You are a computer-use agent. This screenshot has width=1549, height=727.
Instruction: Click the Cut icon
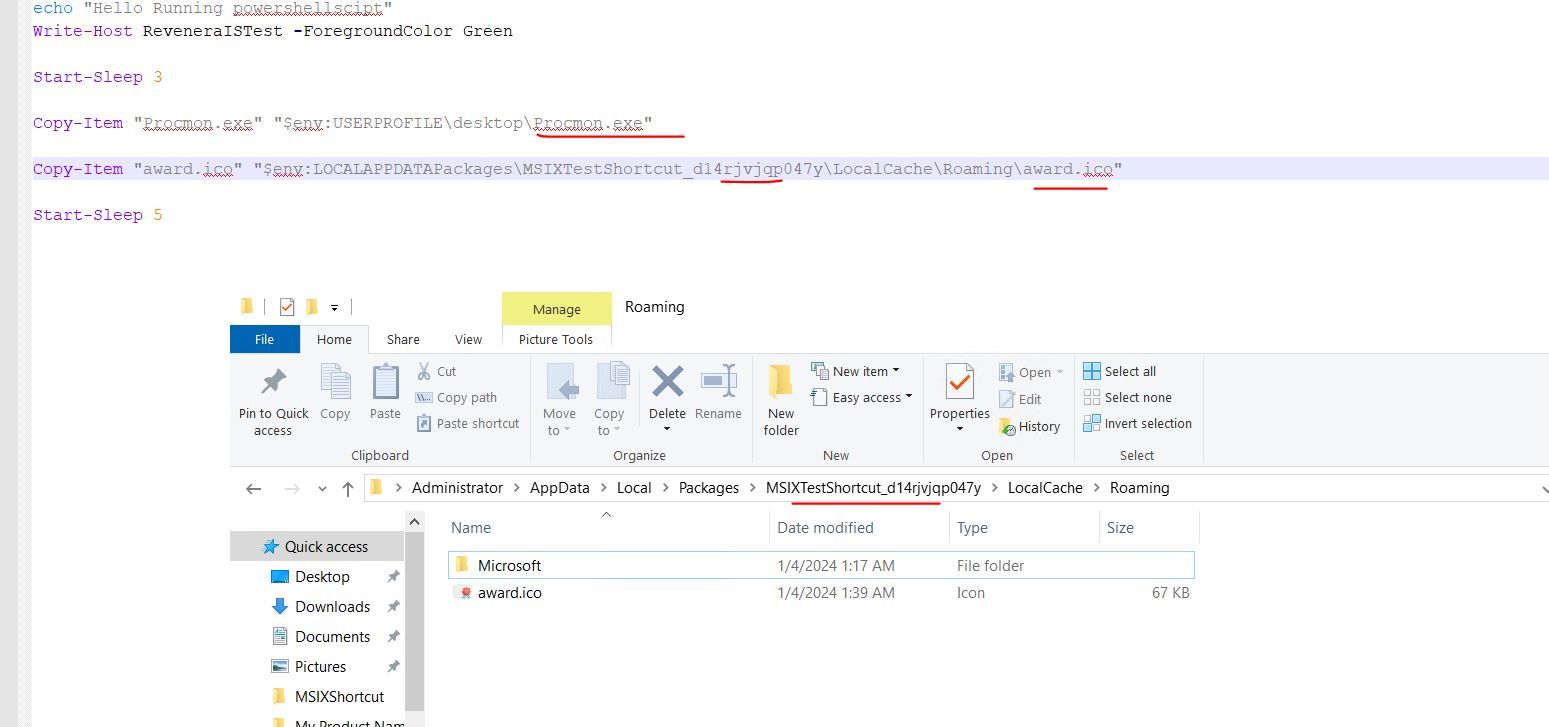[437, 371]
